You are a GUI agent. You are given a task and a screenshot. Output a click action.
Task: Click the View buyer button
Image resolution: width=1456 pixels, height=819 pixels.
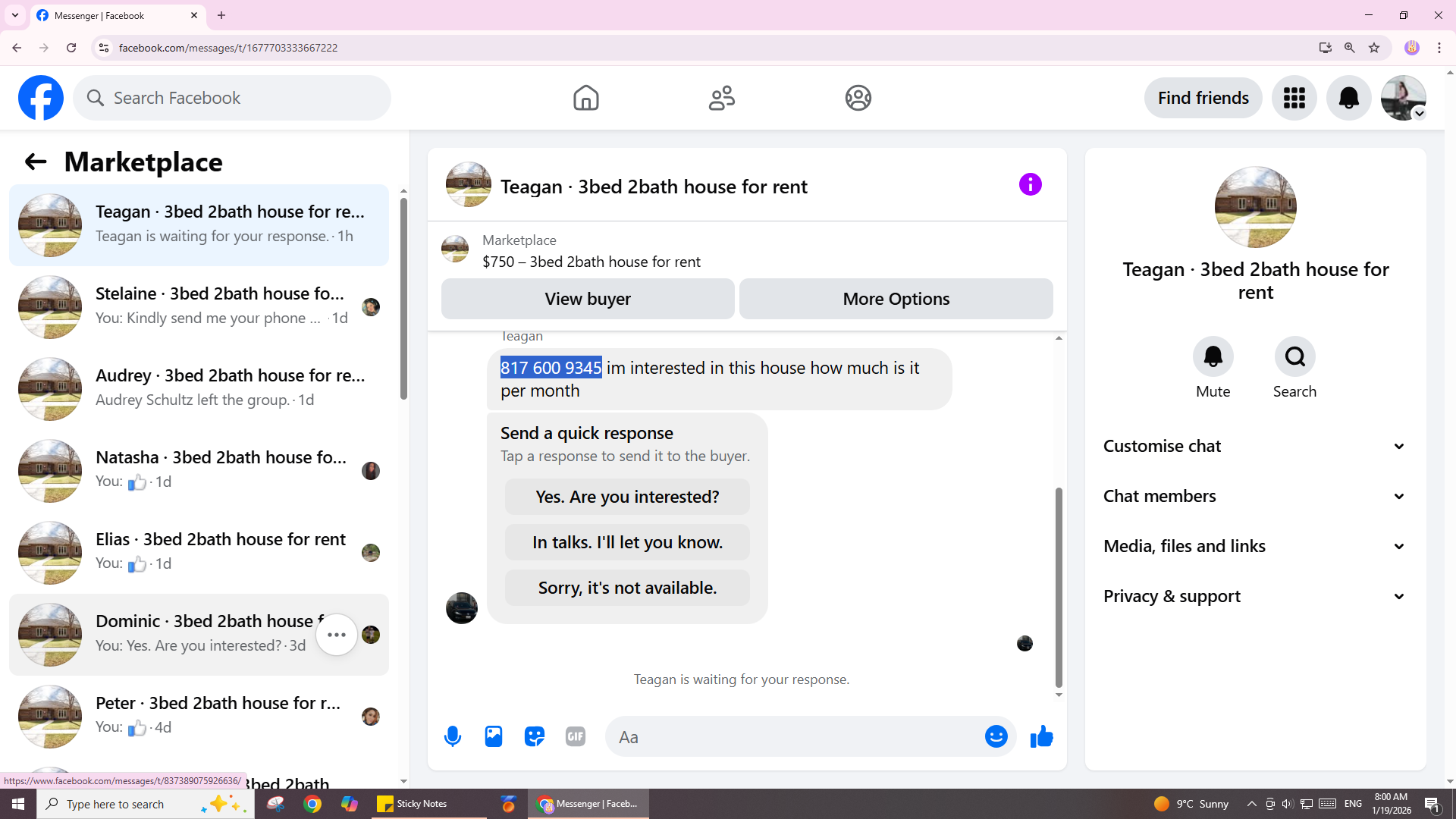coord(588,299)
